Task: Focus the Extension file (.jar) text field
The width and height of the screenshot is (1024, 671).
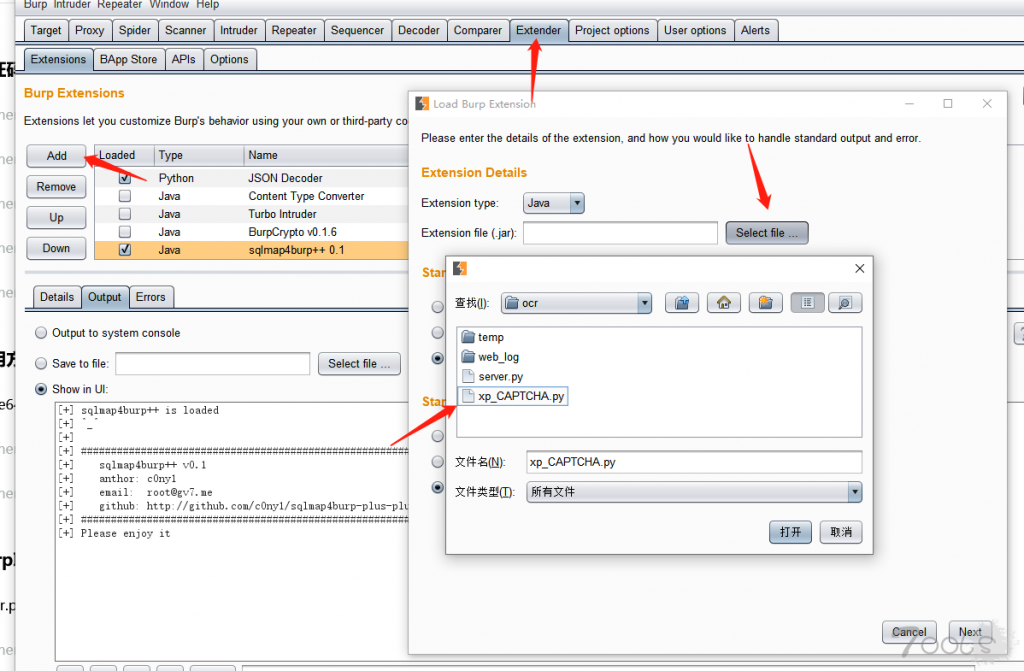Action: (620, 233)
